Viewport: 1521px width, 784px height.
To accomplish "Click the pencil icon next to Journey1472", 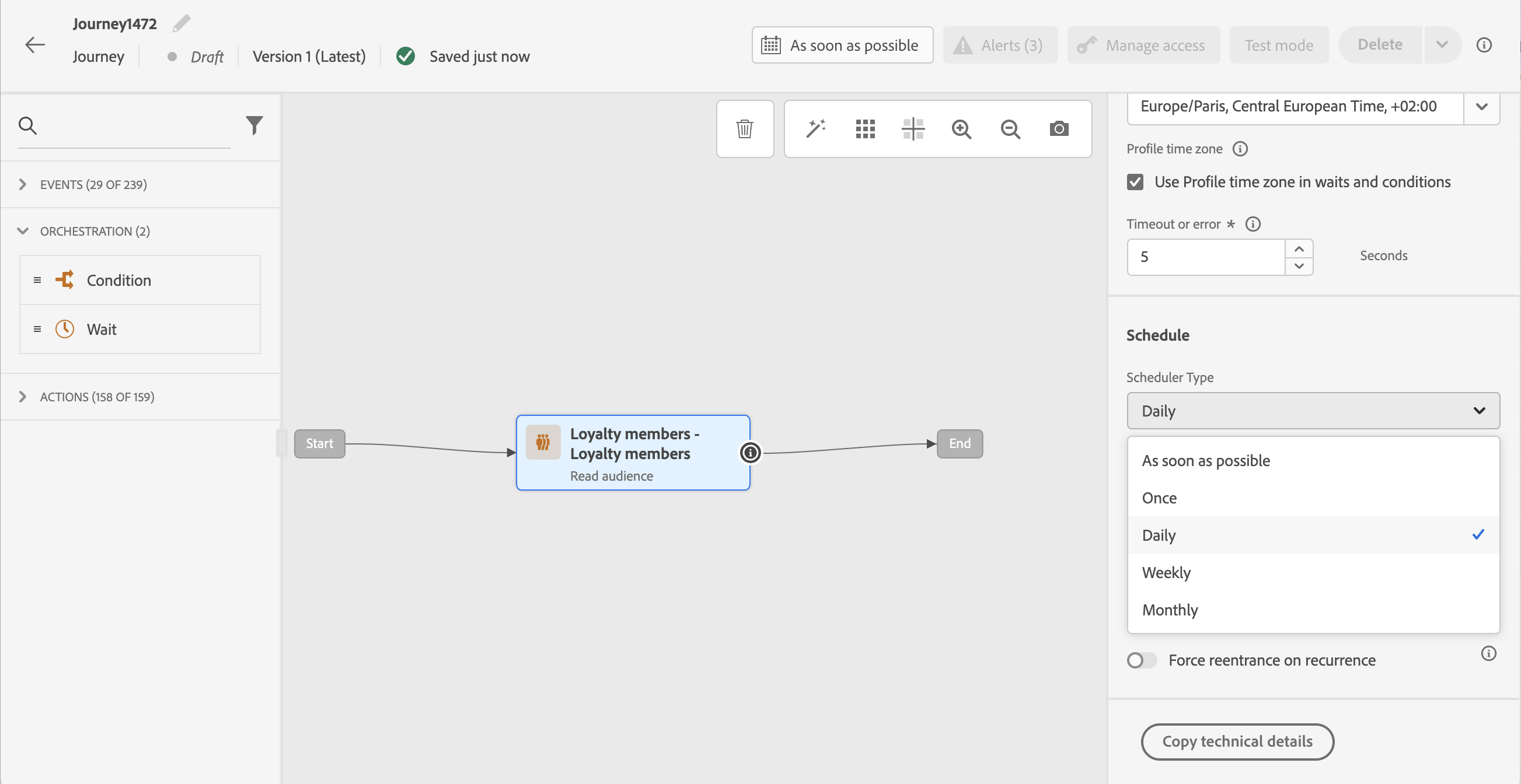I will tap(182, 23).
